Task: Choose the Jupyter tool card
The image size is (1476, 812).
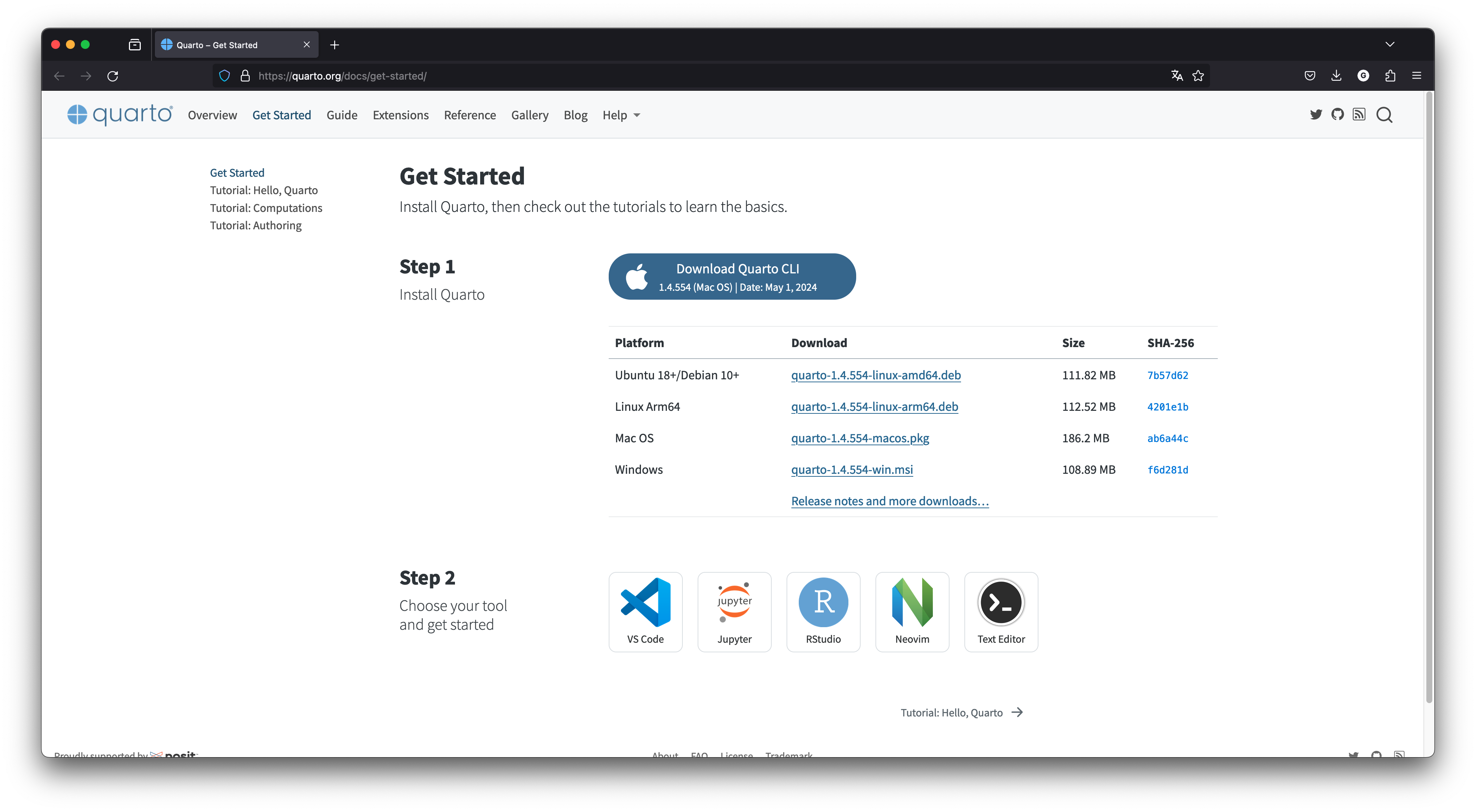Action: (734, 612)
